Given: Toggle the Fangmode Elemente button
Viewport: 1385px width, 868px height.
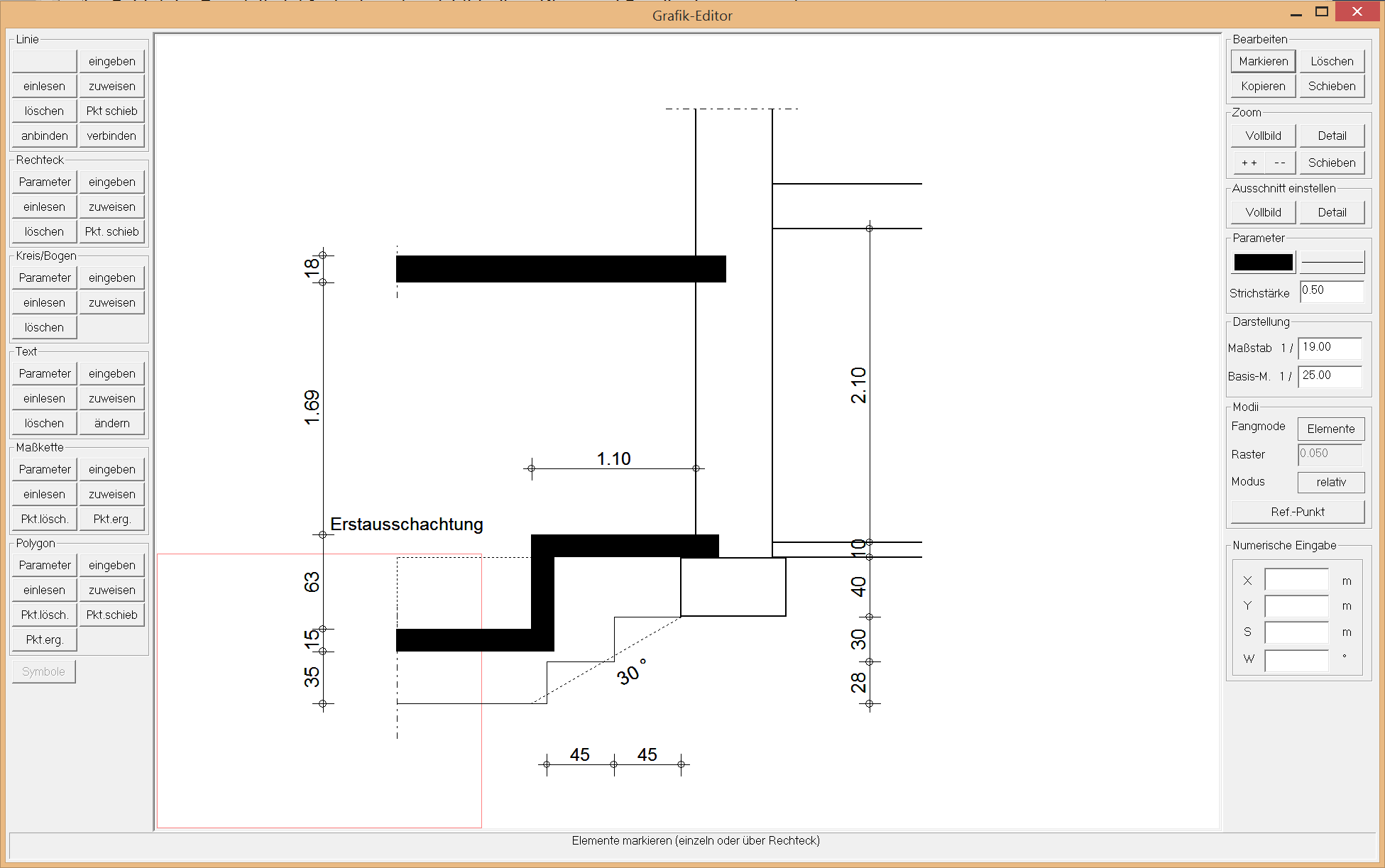Looking at the screenshot, I should click(x=1330, y=429).
